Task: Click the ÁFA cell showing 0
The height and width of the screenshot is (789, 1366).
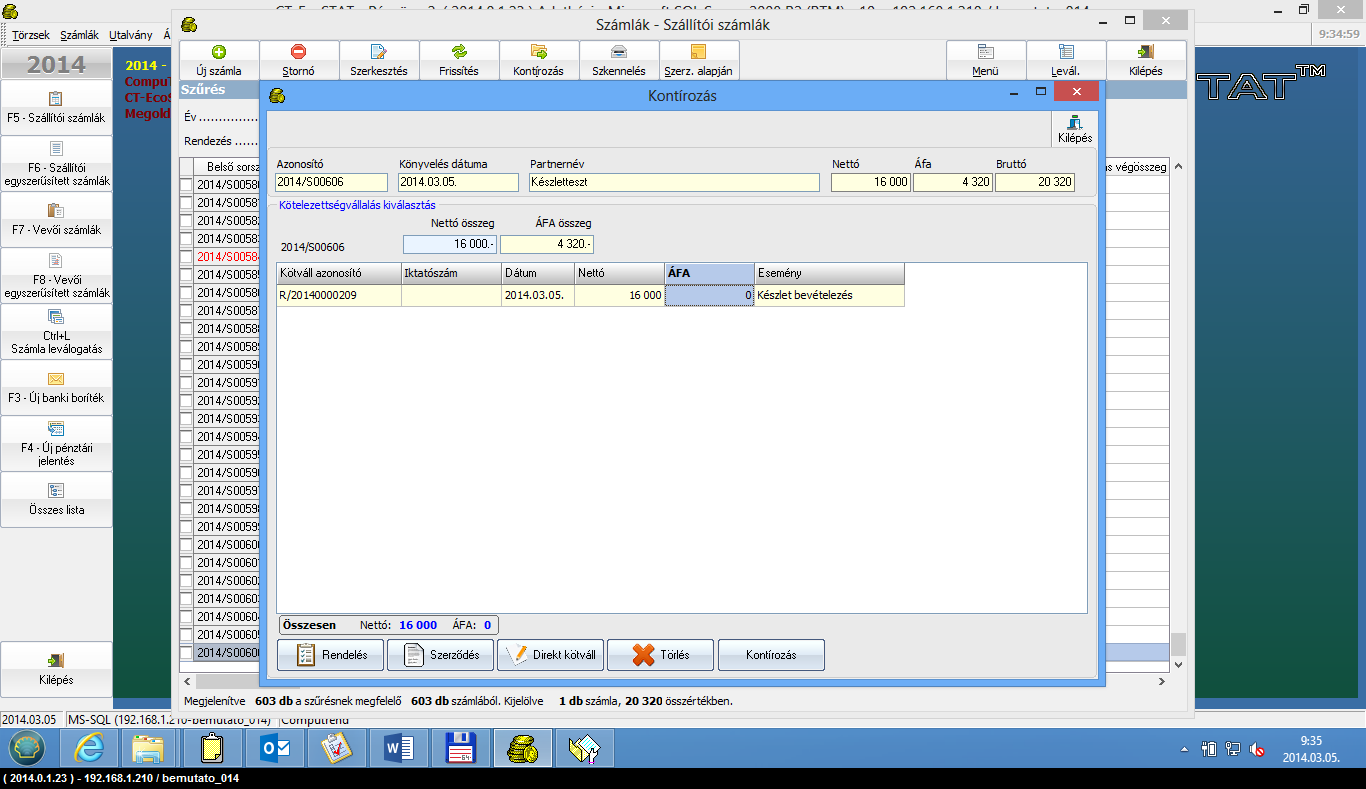Action: tap(709, 295)
